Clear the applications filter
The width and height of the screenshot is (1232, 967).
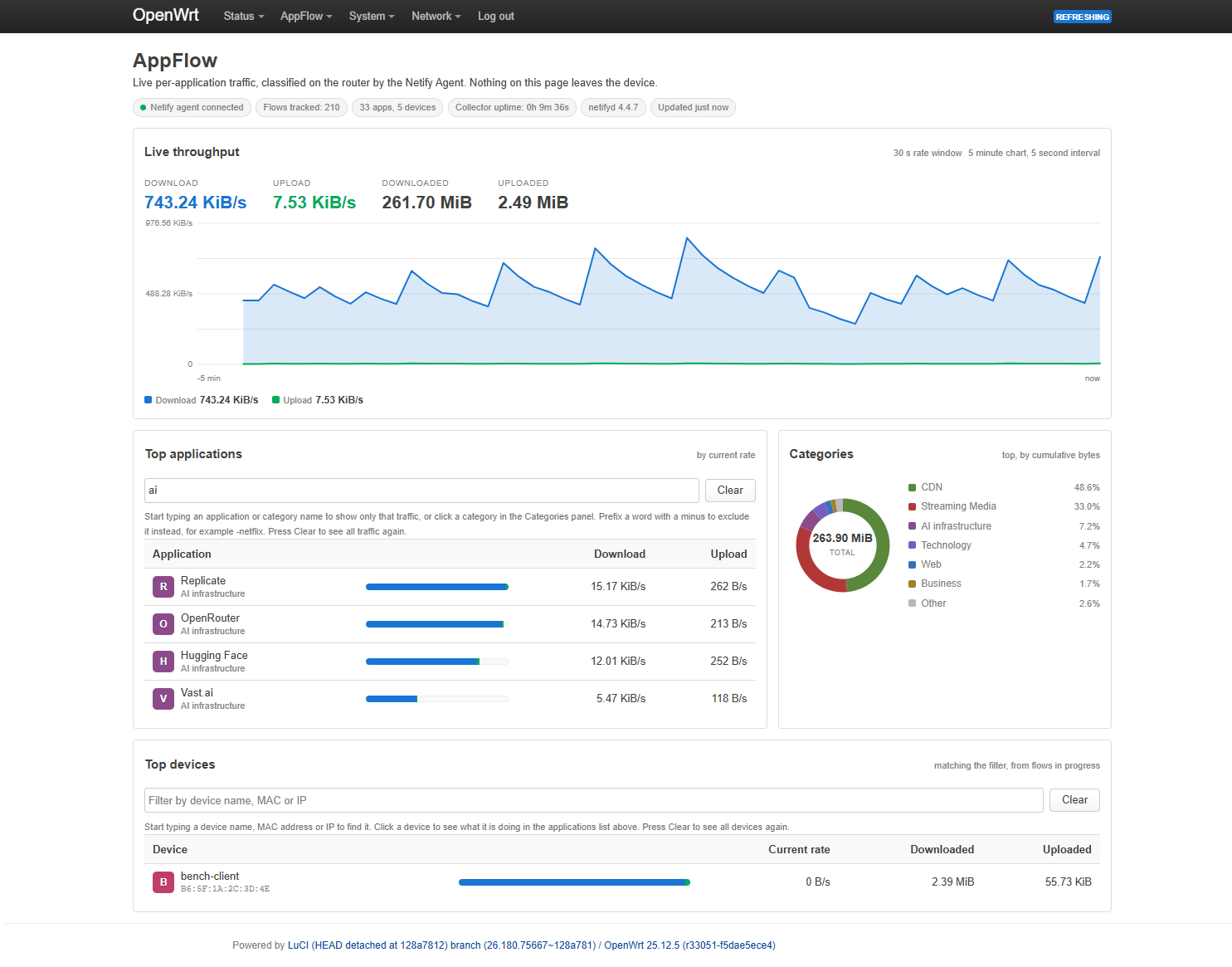click(x=730, y=491)
